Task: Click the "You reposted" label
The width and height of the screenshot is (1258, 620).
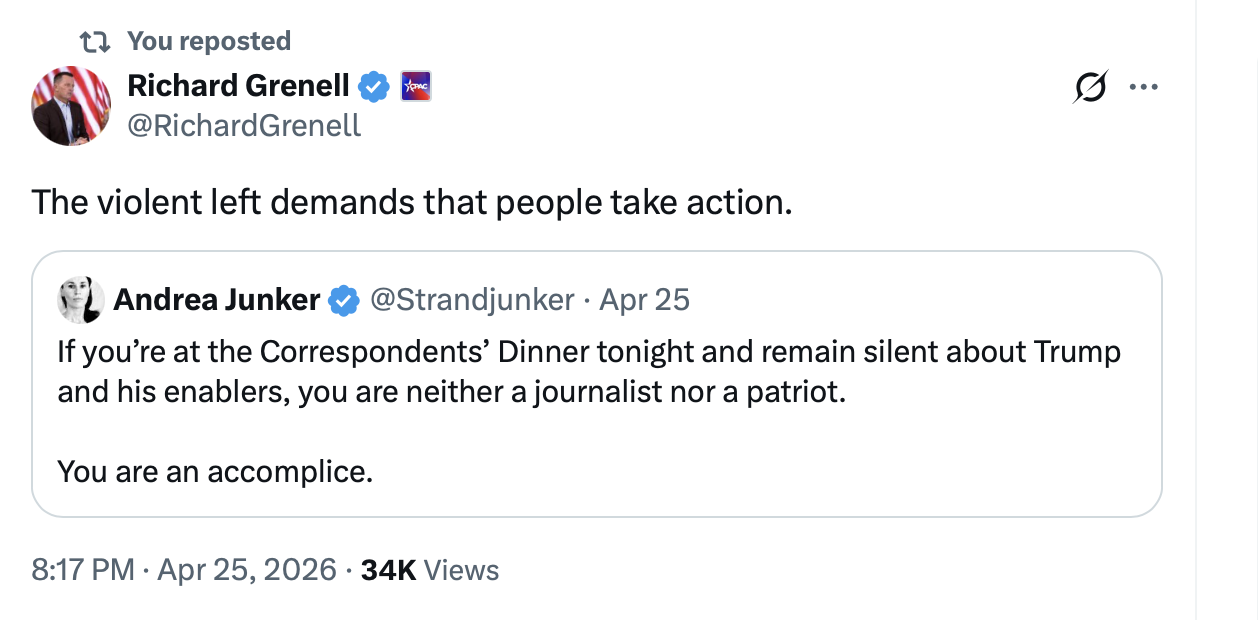Action: 209,41
